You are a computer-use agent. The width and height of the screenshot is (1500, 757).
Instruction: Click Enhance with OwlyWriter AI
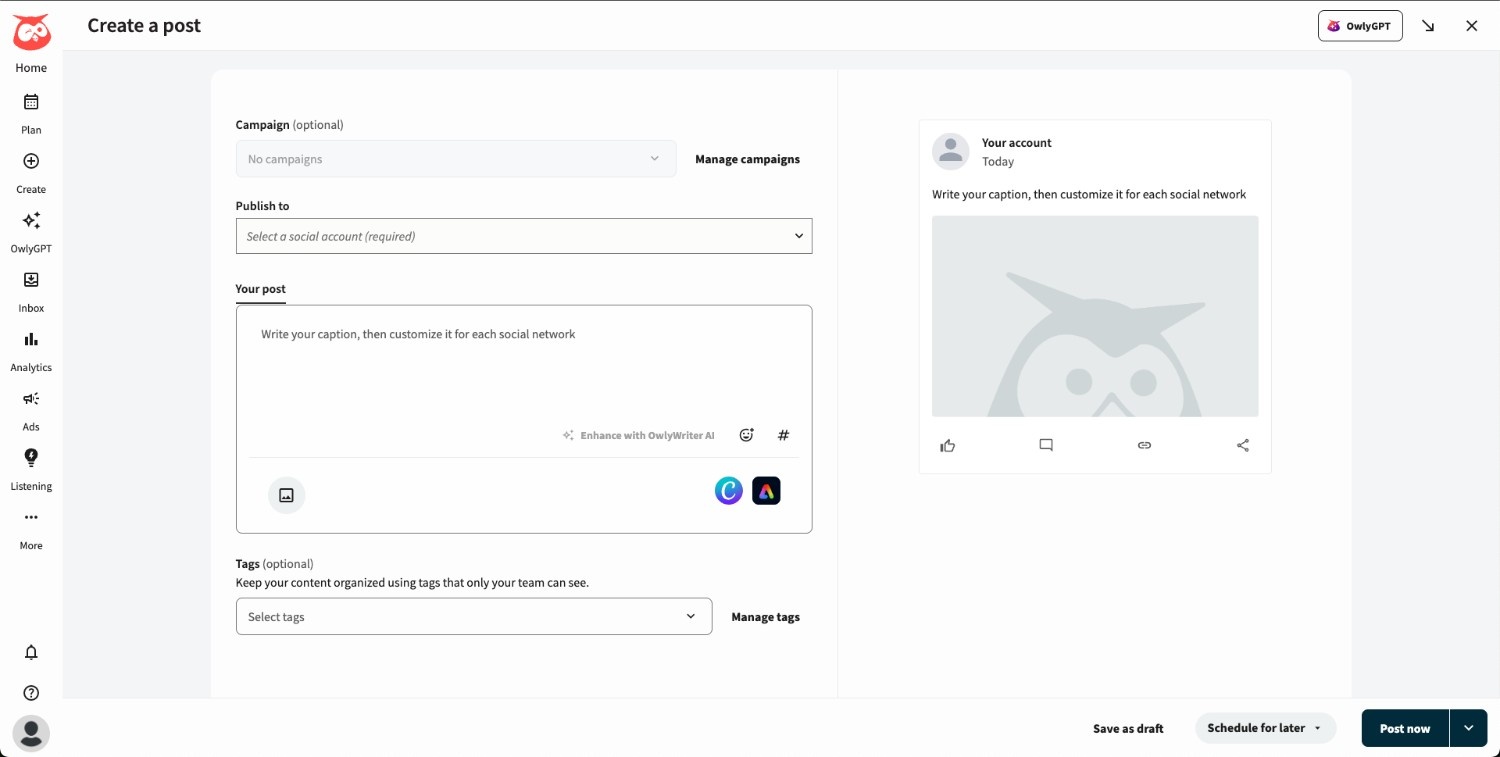[x=638, y=435]
